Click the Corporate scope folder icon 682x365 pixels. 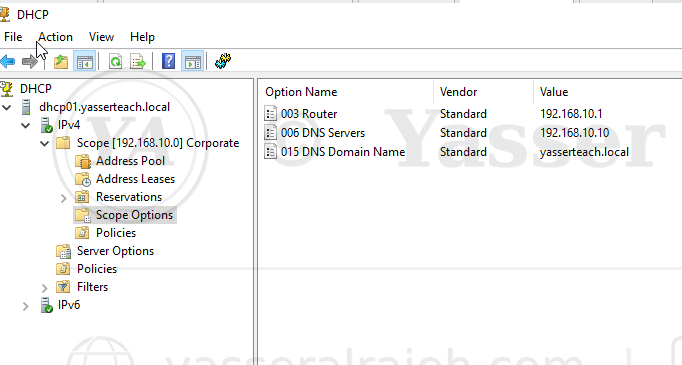(63, 143)
